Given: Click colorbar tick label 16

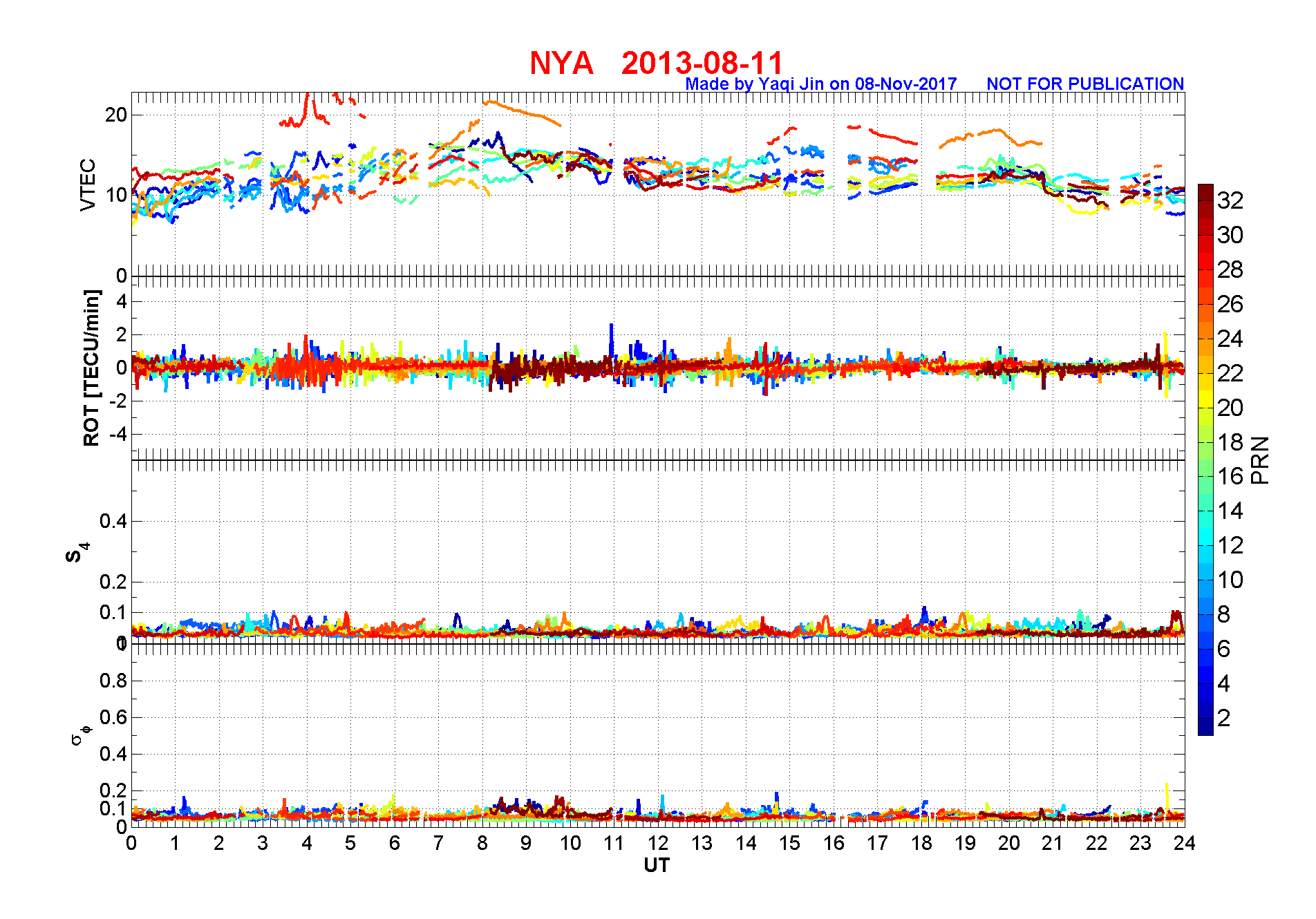Looking at the screenshot, I should tap(1230, 476).
